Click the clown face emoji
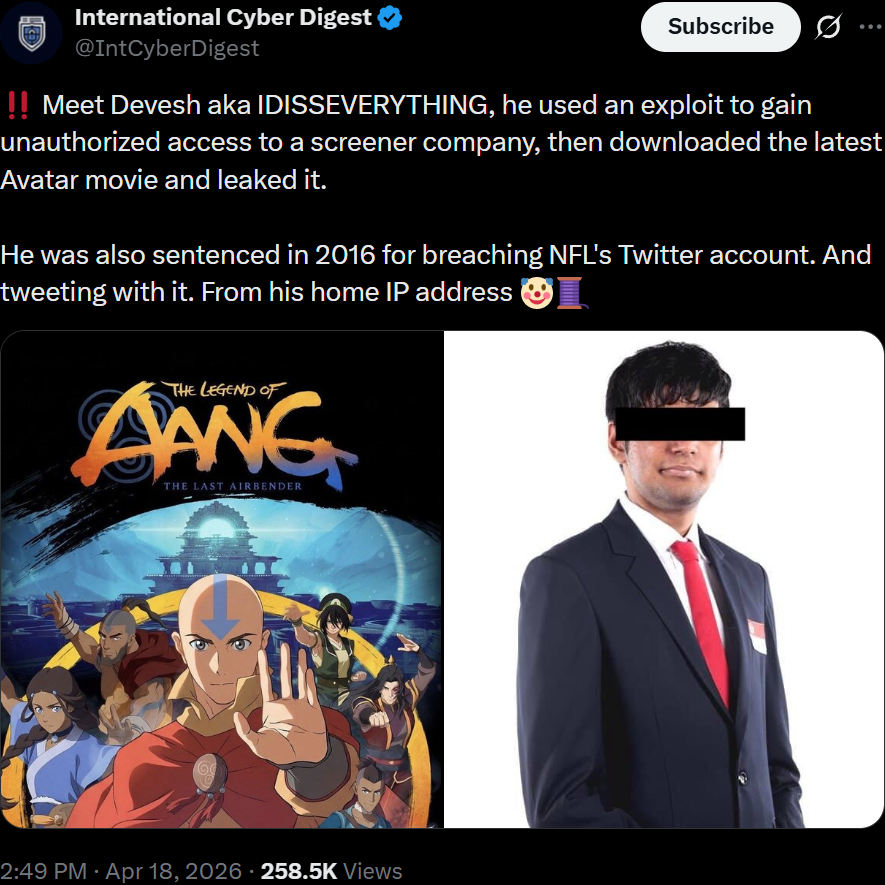The image size is (885, 885). coord(536,292)
